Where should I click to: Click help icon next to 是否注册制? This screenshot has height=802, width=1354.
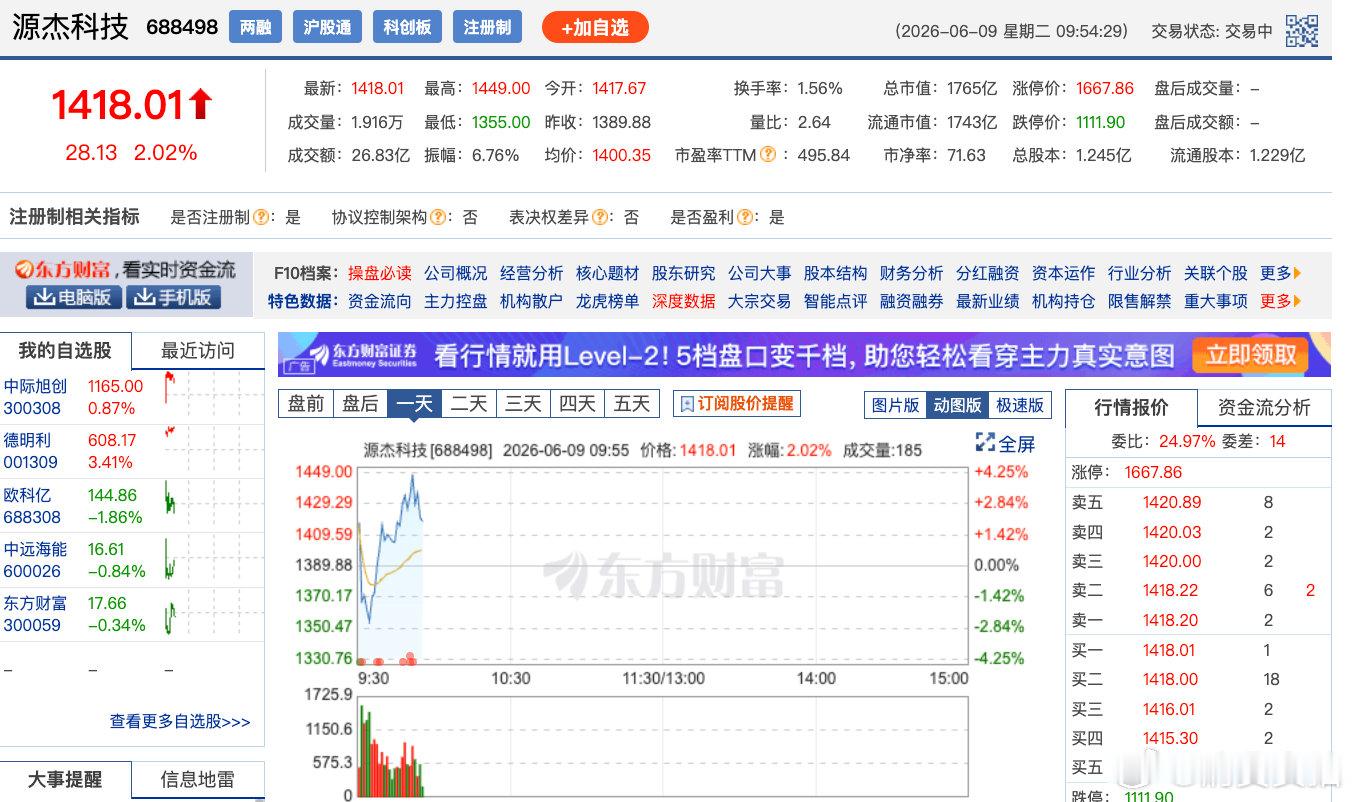pyautogui.click(x=261, y=217)
